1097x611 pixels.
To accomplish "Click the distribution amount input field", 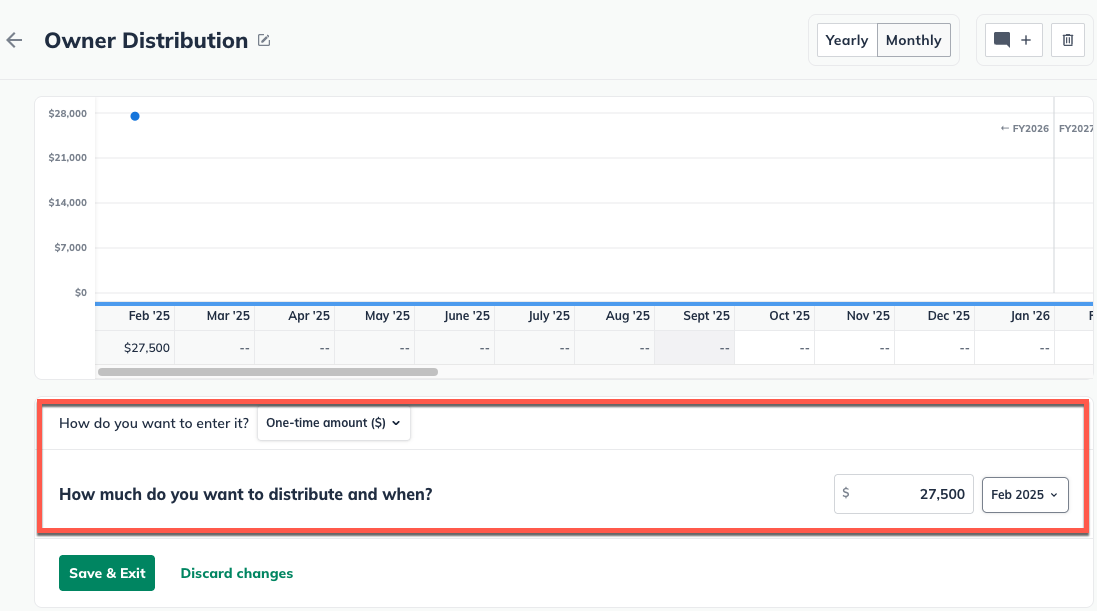I will tap(904, 494).
